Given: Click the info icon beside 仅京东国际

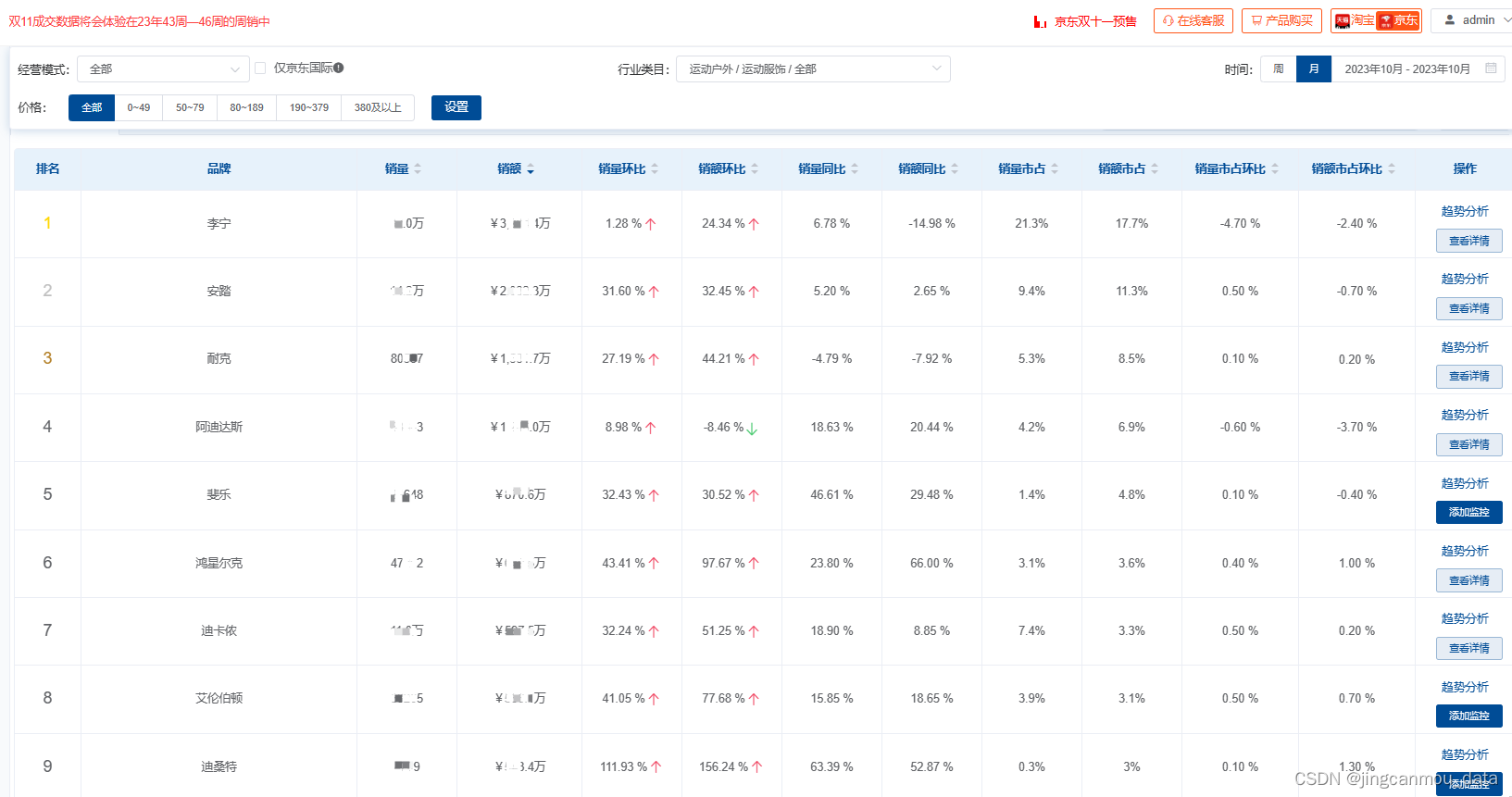Looking at the screenshot, I should coord(339,68).
